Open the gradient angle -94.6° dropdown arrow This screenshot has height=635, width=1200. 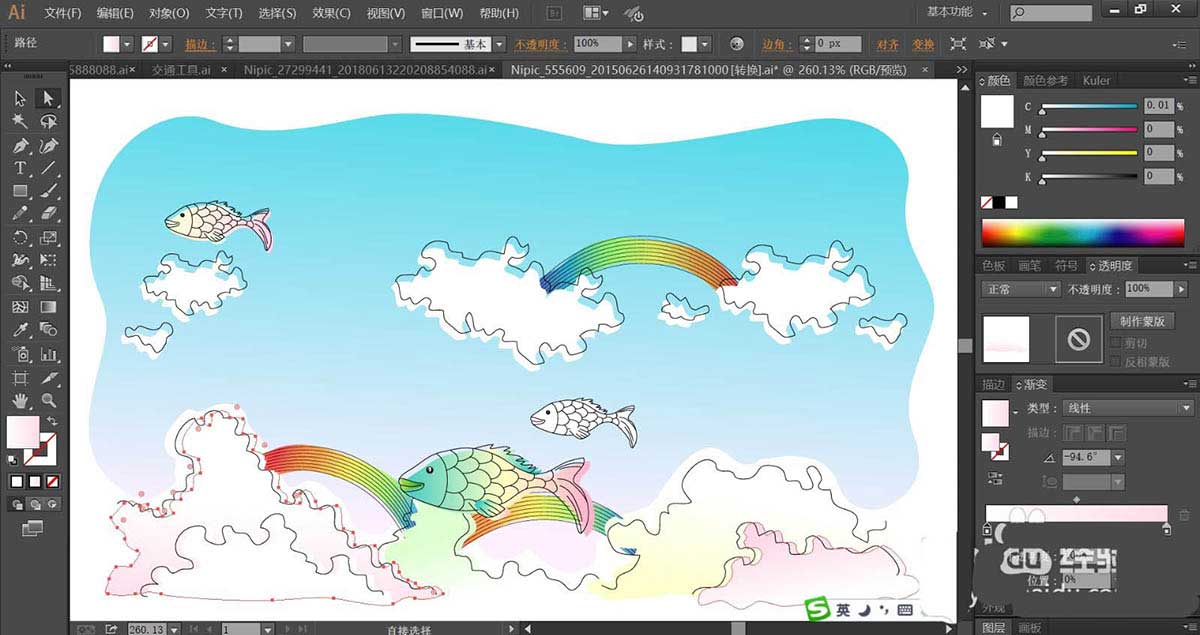point(1118,457)
